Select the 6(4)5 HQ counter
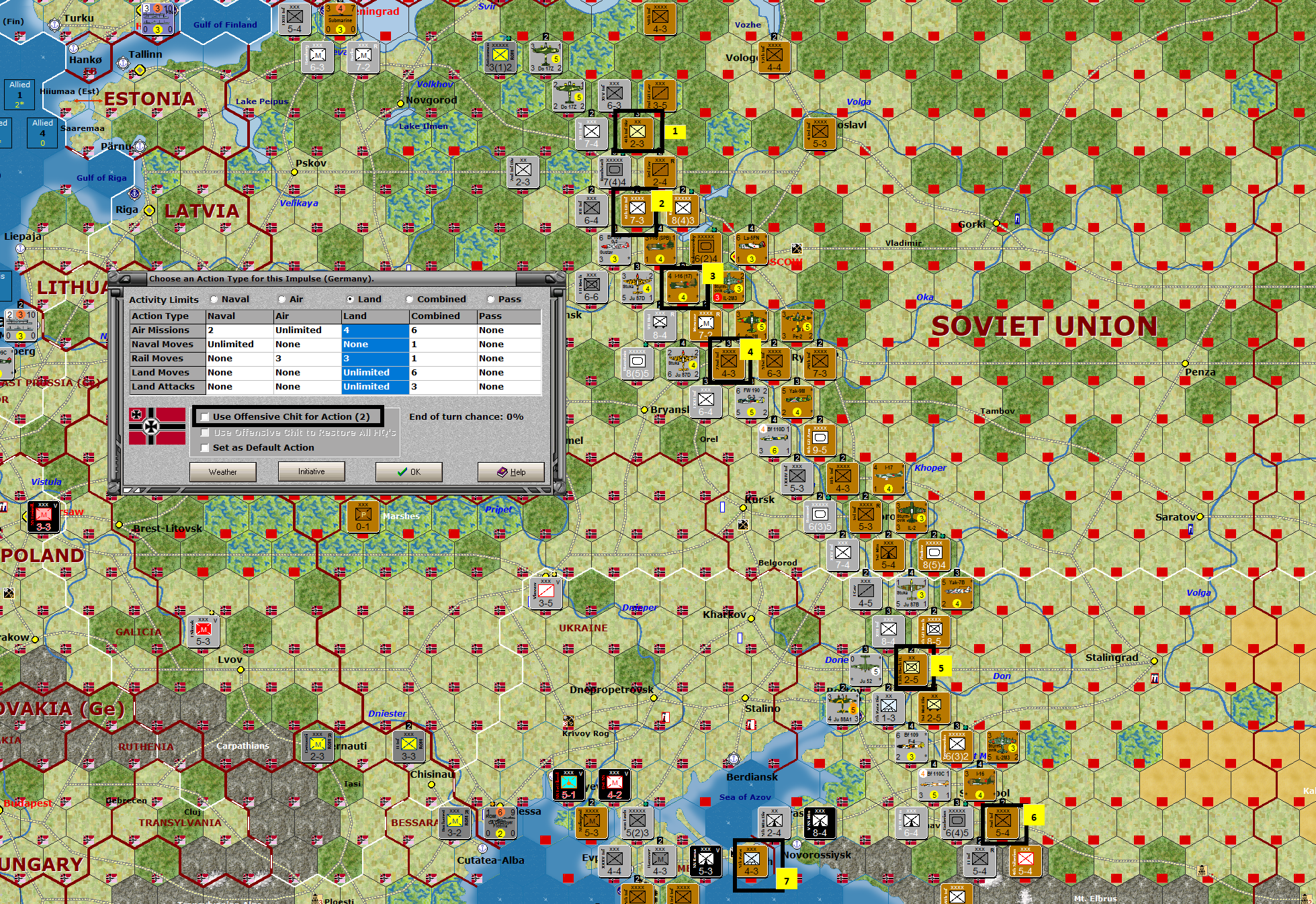The height and width of the screenshot is (904, 1316). (957, 823)
